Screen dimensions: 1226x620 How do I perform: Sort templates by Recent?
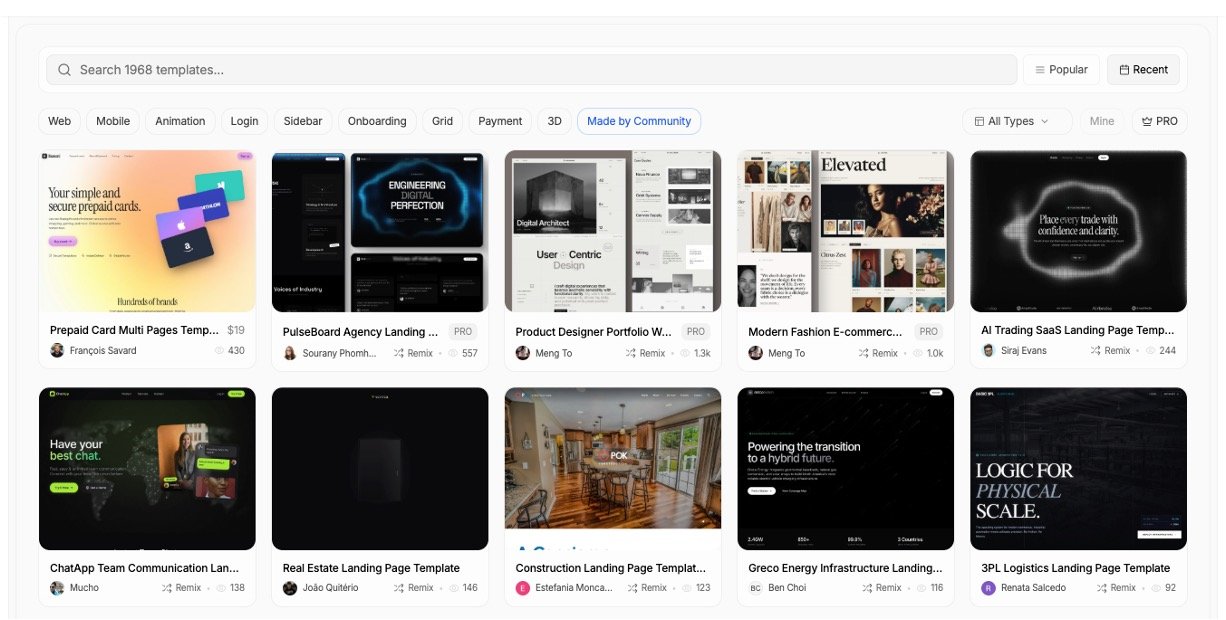click(x=1143, y=70)
